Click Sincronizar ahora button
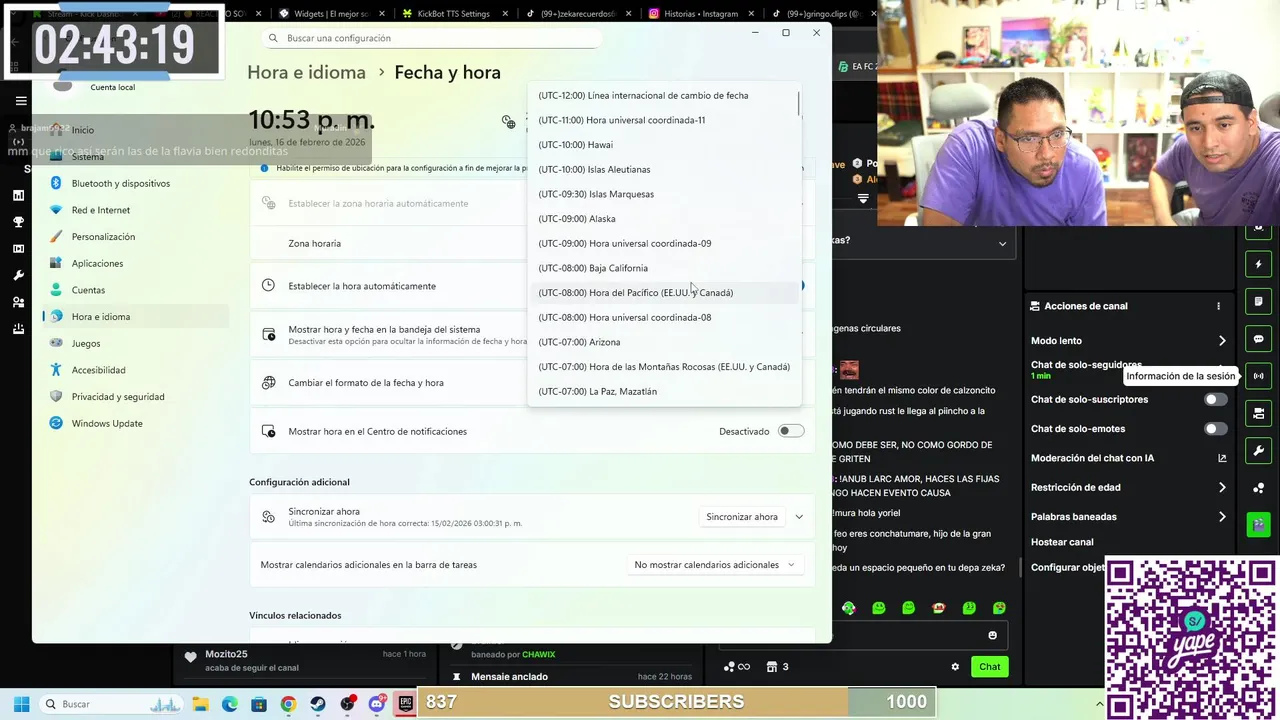The height and width of the screenshot is (720, 1280). click(x=741, y=517)
